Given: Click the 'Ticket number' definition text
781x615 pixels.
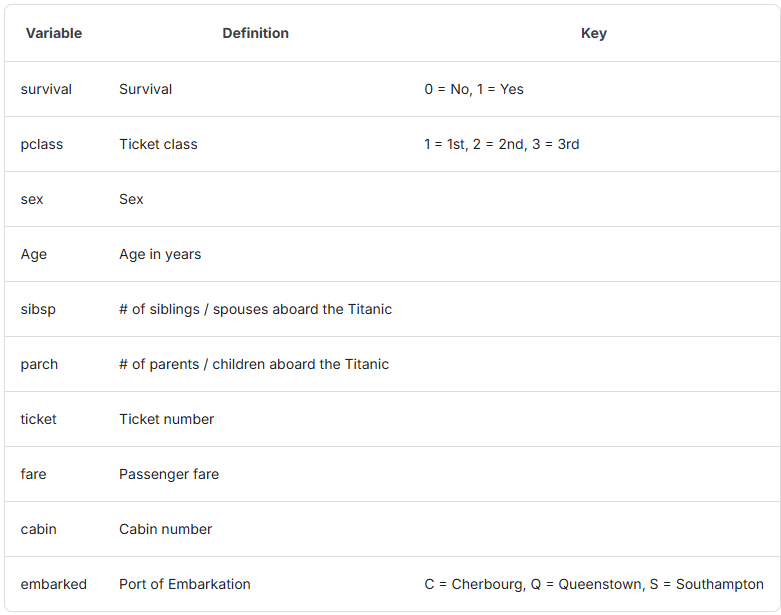Looking at the screenshot, I should [x=166, y=419].
